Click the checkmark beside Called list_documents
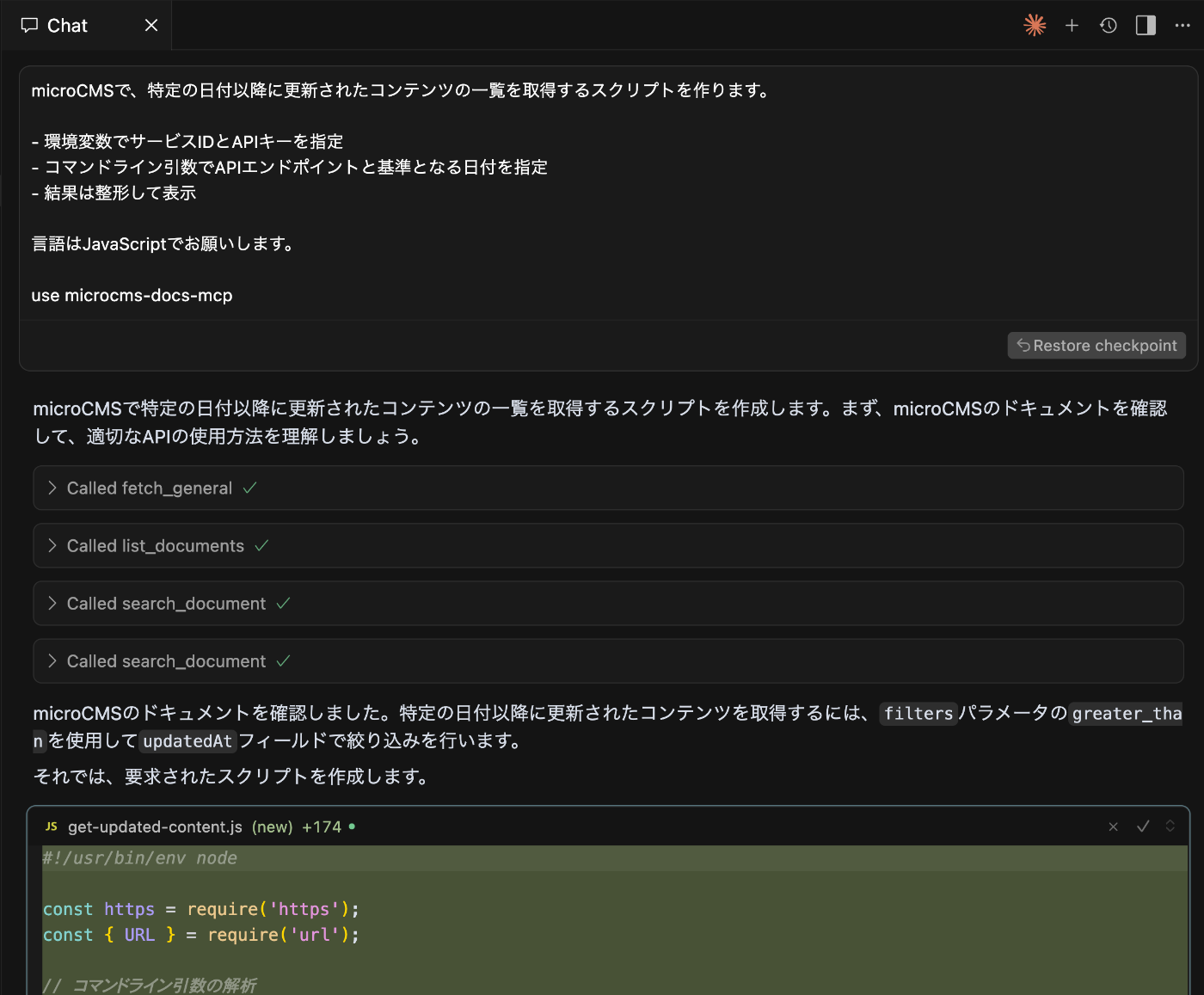Screen dimensions: 1204x995 [x=262, y=546]
